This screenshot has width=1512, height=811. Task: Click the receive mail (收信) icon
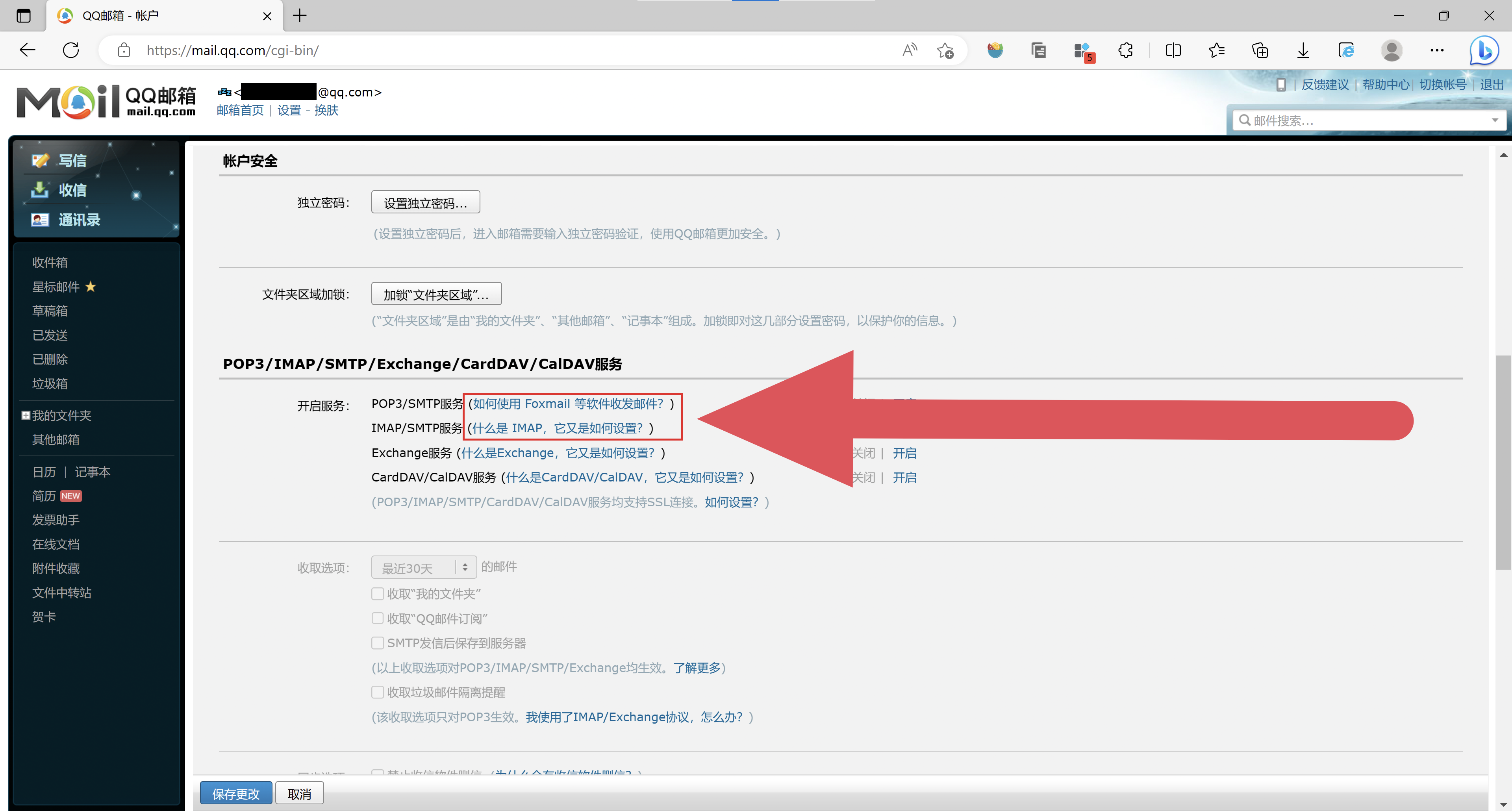[x=40, y=190]
